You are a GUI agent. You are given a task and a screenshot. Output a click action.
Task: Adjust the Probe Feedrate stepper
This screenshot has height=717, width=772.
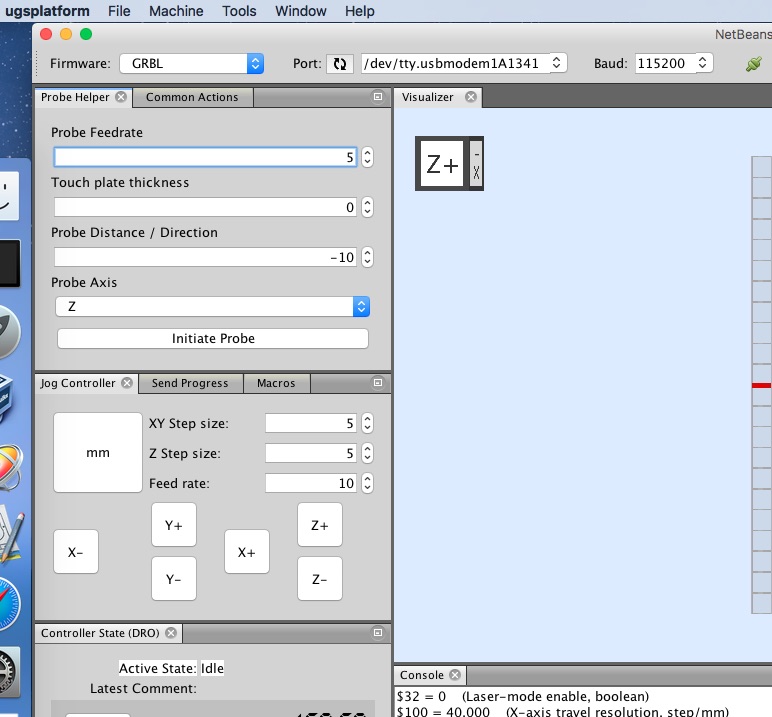tap(367, 157)
